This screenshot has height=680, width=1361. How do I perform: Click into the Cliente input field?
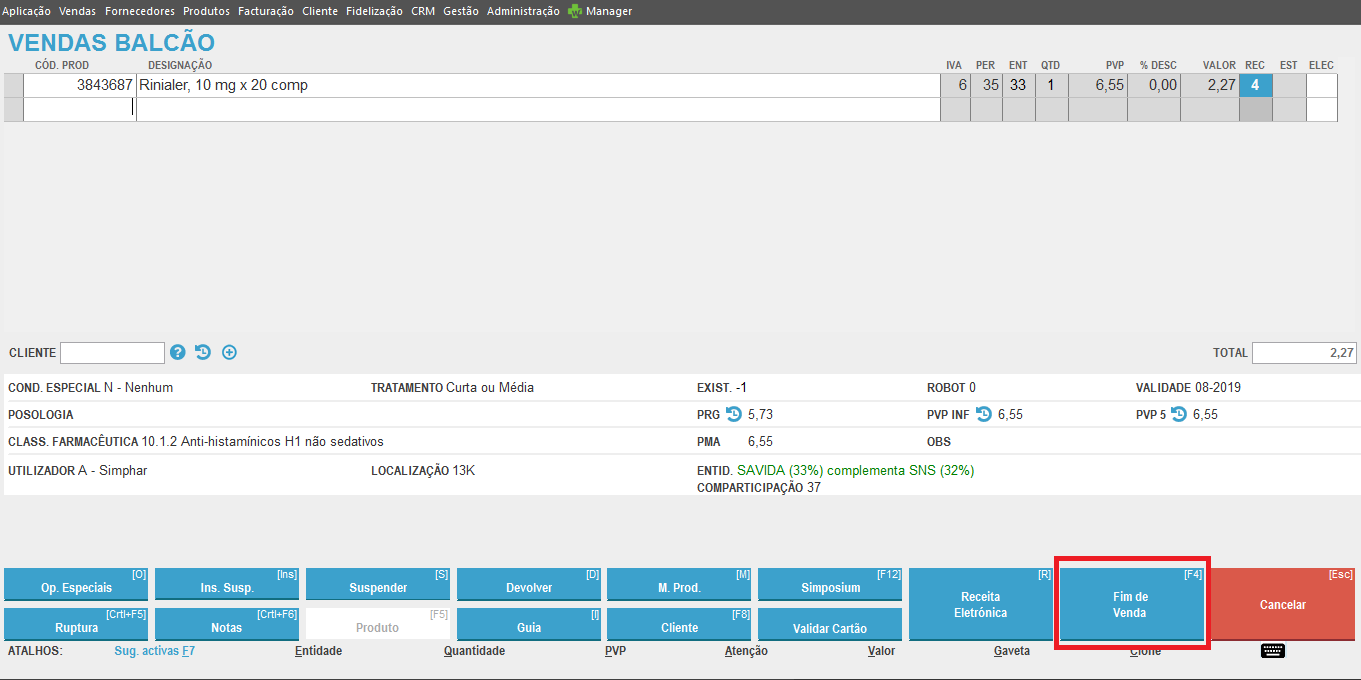112,353
